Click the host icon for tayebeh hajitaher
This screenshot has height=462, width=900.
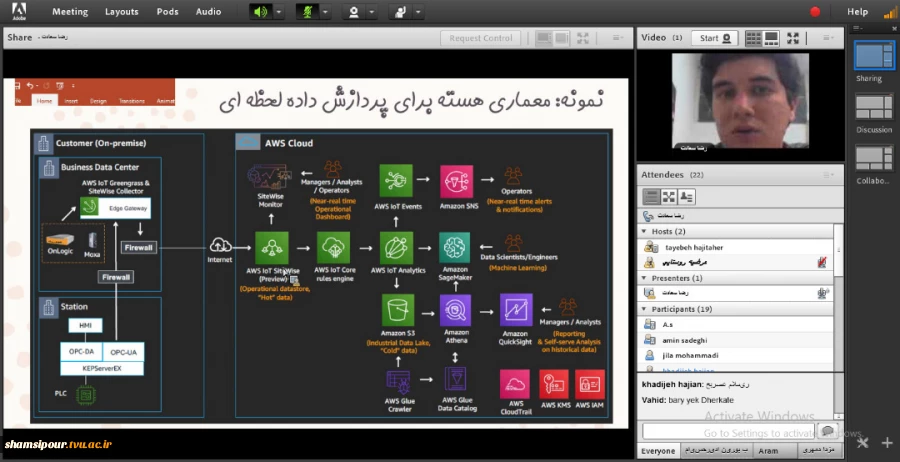pyautogui.click(x=650, y=247)
